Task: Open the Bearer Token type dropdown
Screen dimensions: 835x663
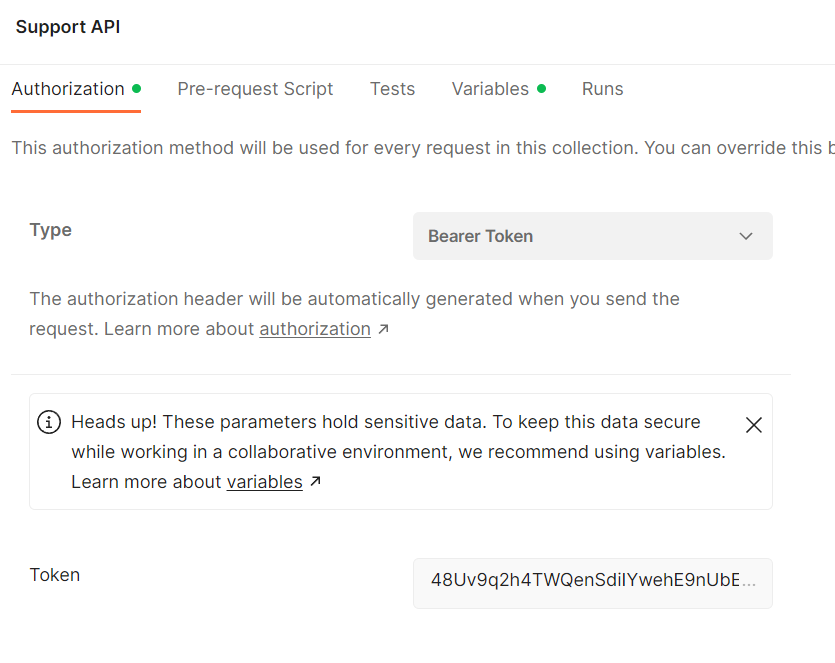Action: 592,236
